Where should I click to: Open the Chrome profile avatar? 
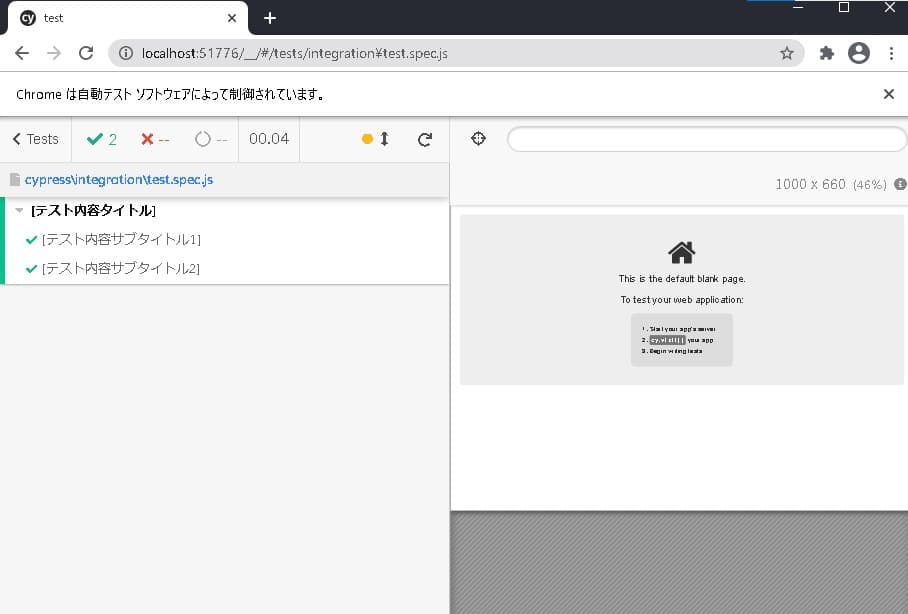859,53
